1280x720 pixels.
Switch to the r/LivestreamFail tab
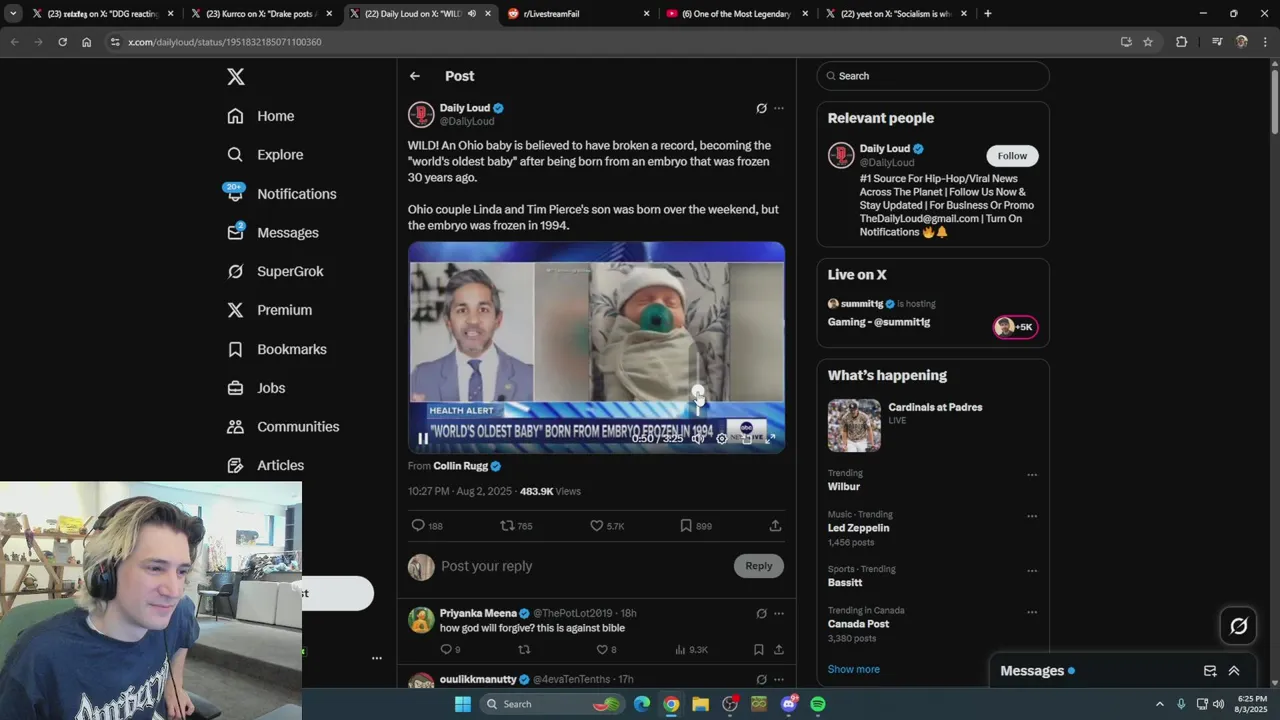point(578,14)
